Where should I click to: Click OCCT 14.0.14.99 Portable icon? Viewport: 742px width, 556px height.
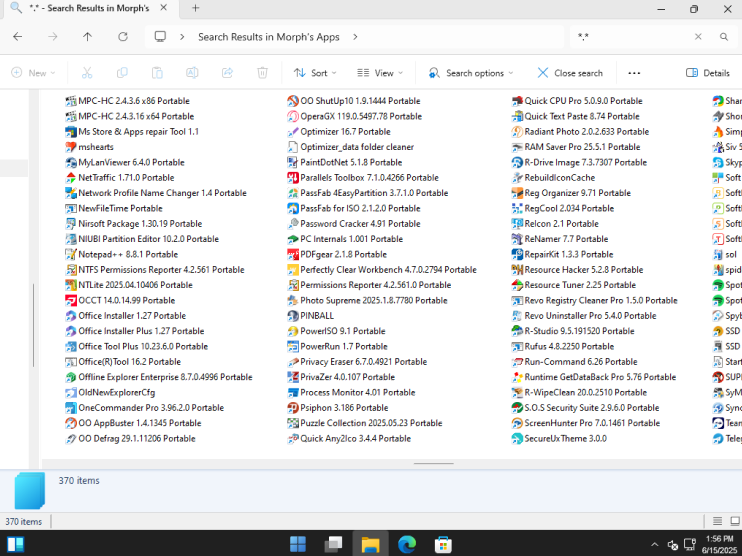point(71,300)
